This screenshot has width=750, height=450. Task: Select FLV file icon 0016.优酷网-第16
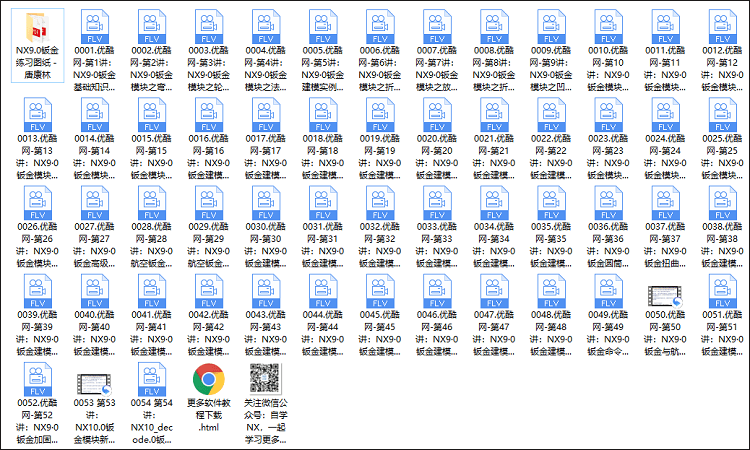[209, 115]
